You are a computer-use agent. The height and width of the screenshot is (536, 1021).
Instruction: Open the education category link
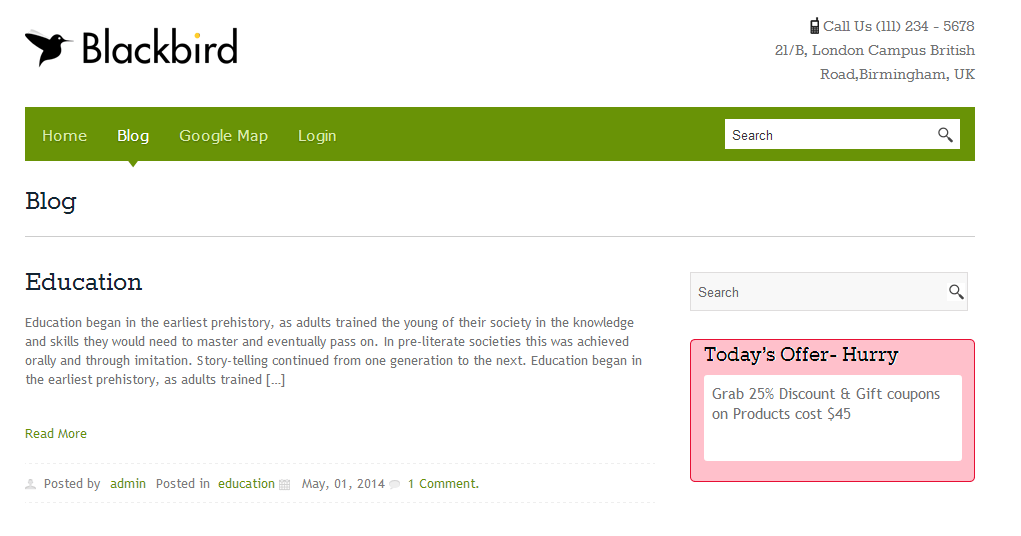(246, 483)
